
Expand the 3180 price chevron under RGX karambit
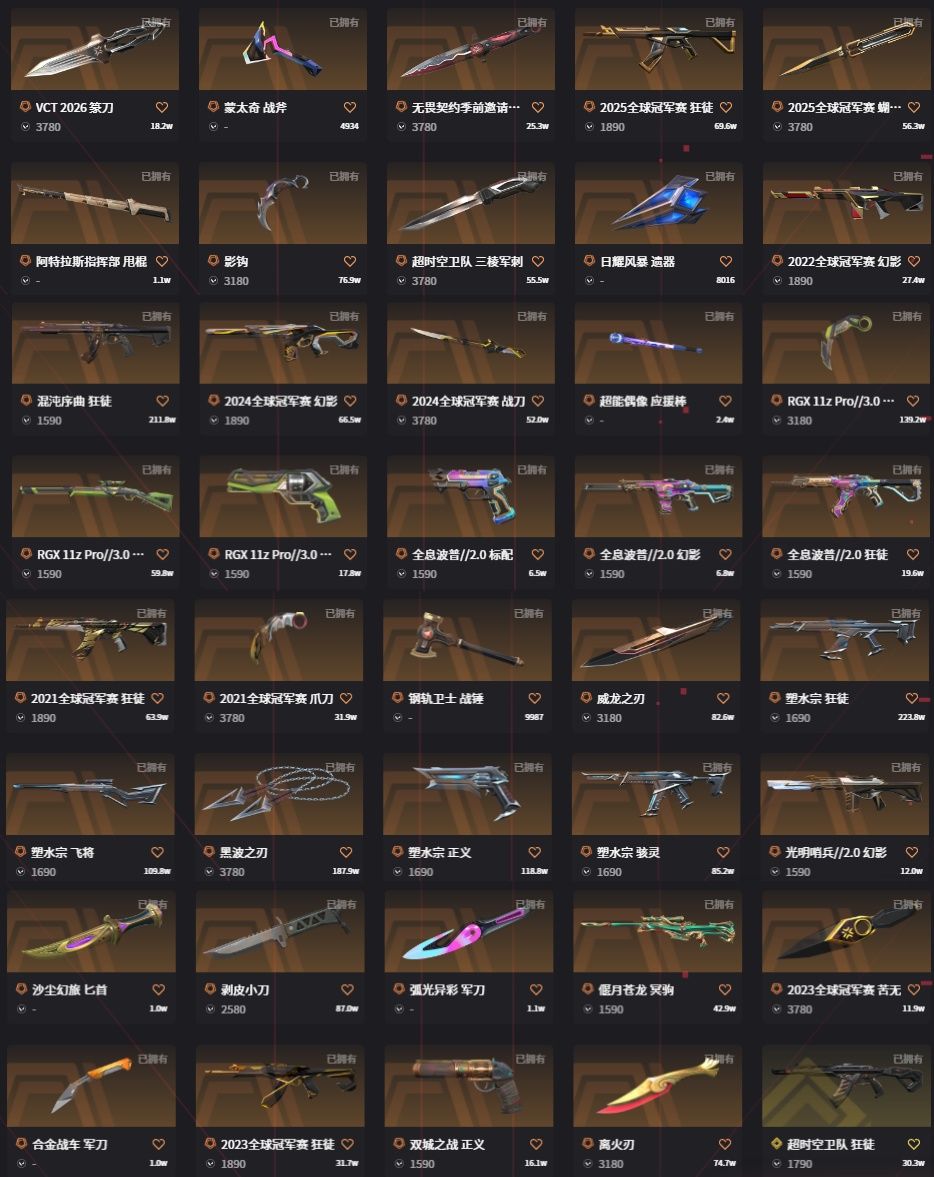point(776,420)
